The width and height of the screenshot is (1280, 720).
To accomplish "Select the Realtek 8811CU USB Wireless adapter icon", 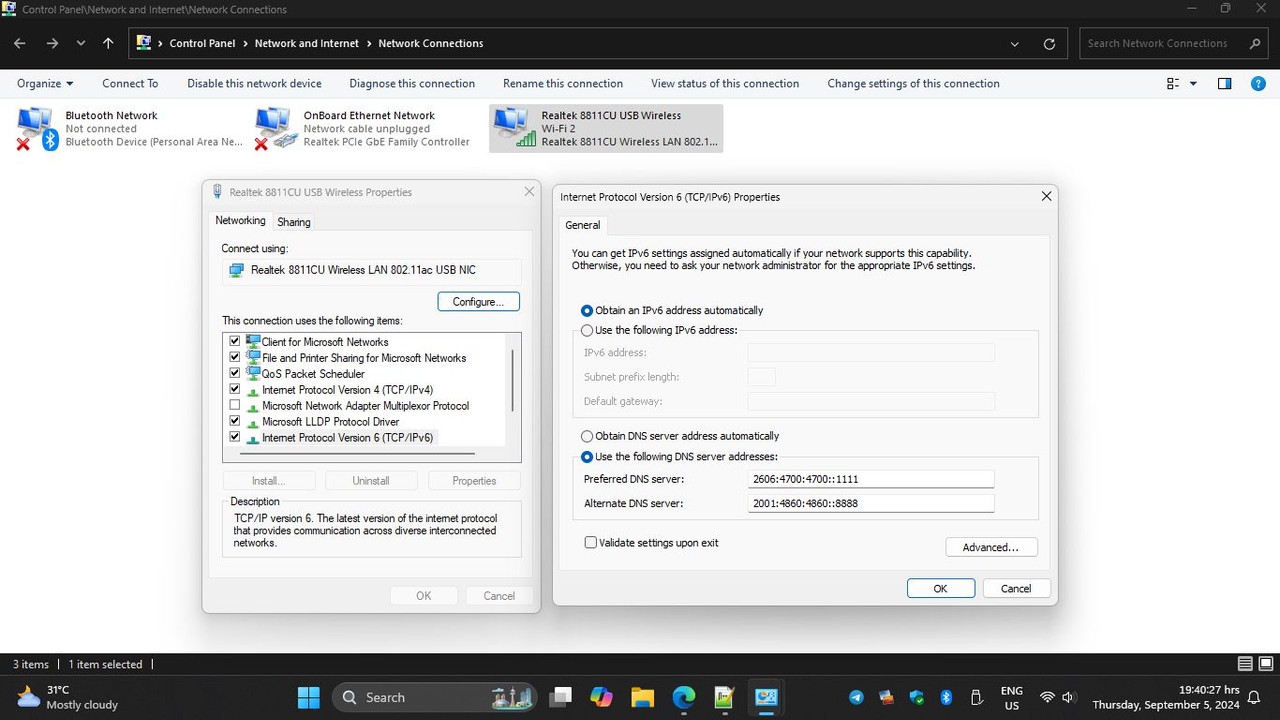I will coord(513,128).
